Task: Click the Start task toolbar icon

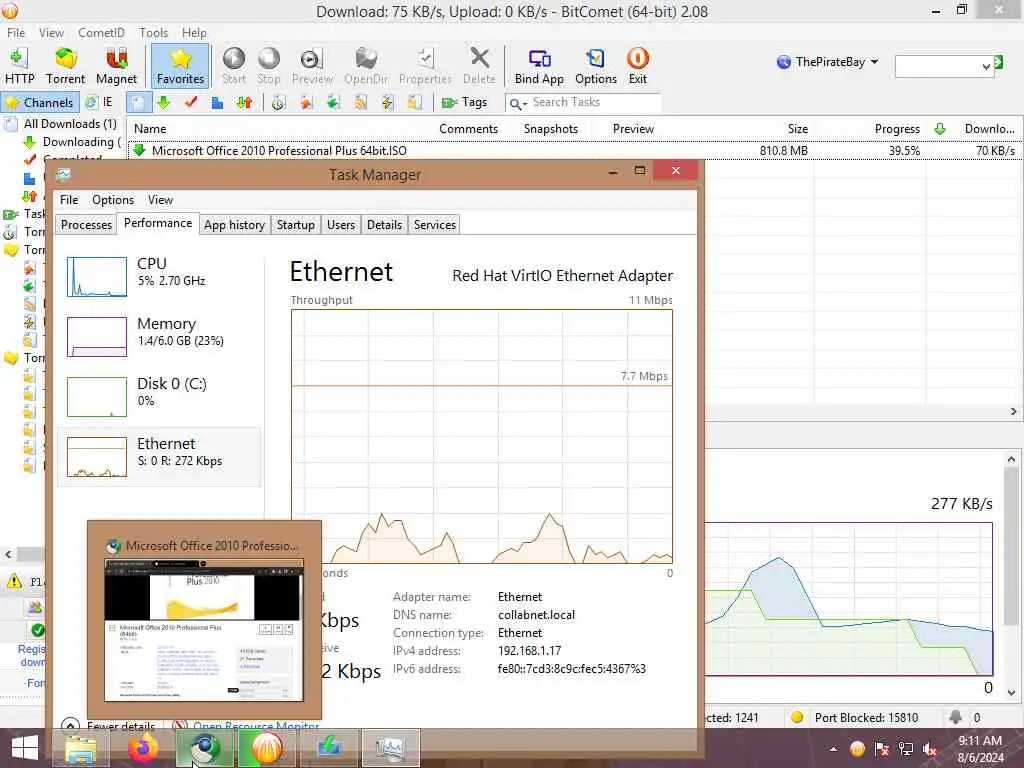Action: coord(234,66)
